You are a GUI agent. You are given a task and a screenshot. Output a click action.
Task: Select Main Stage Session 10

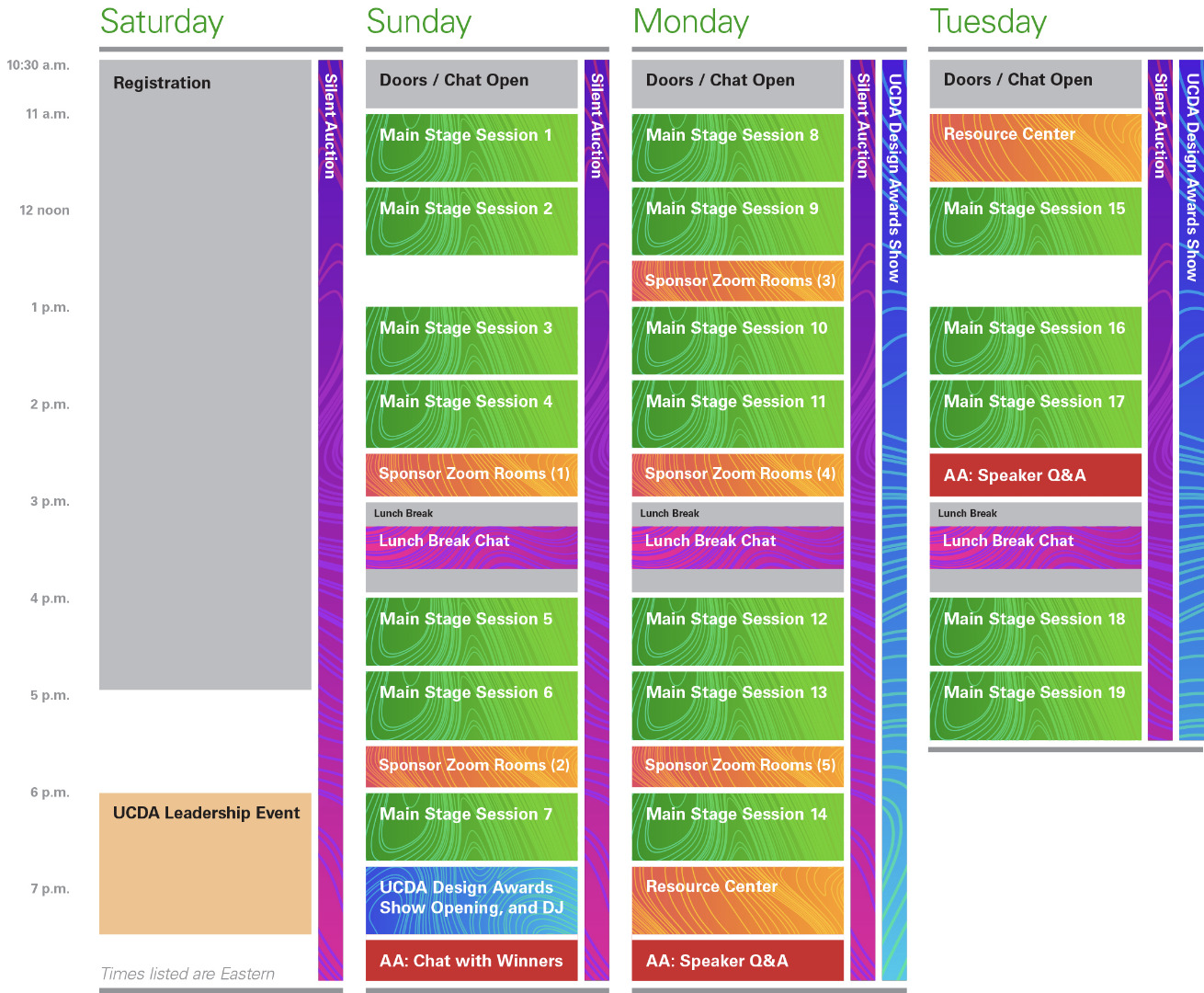(737, 340)
